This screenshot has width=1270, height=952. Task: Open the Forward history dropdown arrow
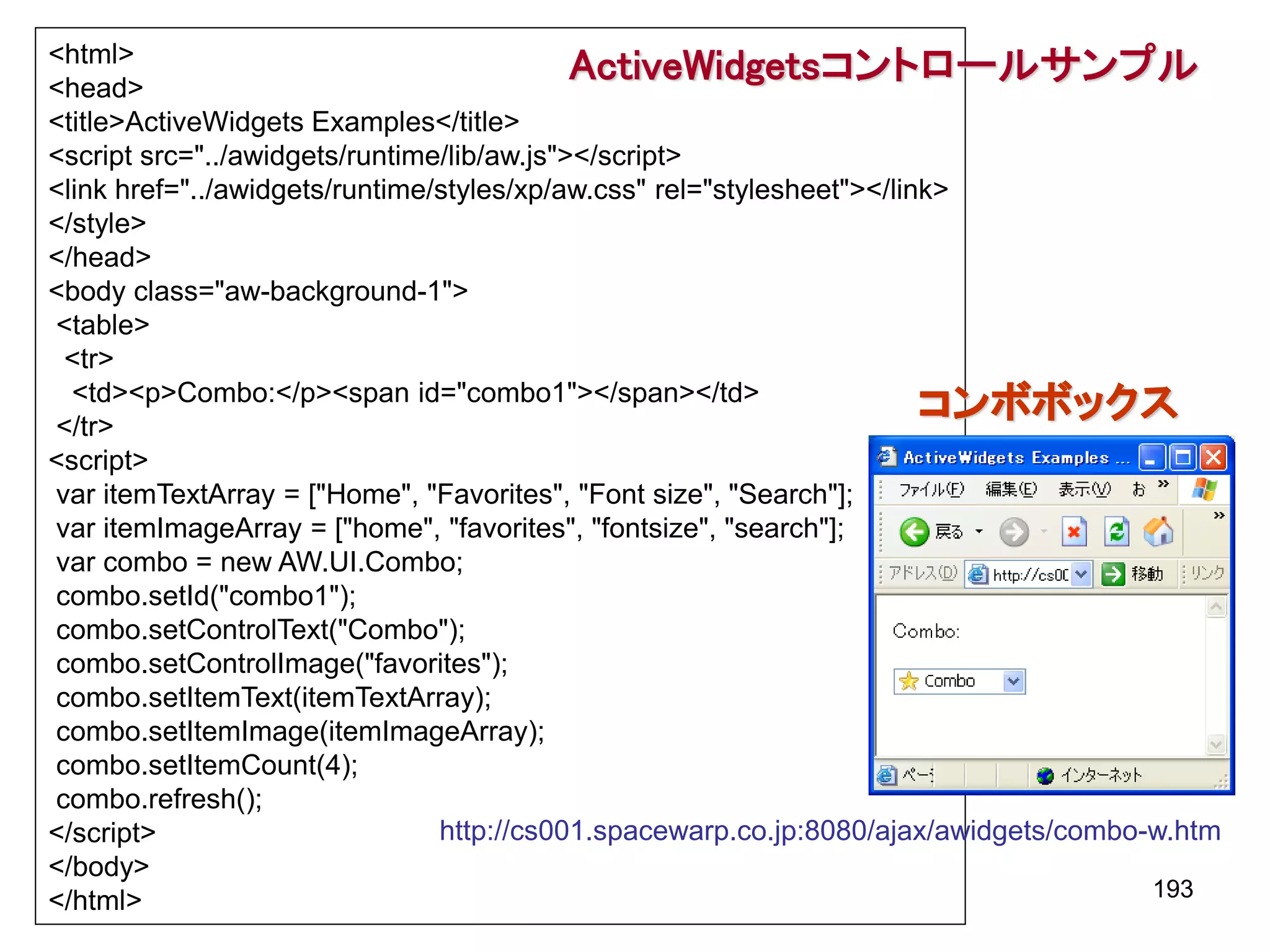1044,531
